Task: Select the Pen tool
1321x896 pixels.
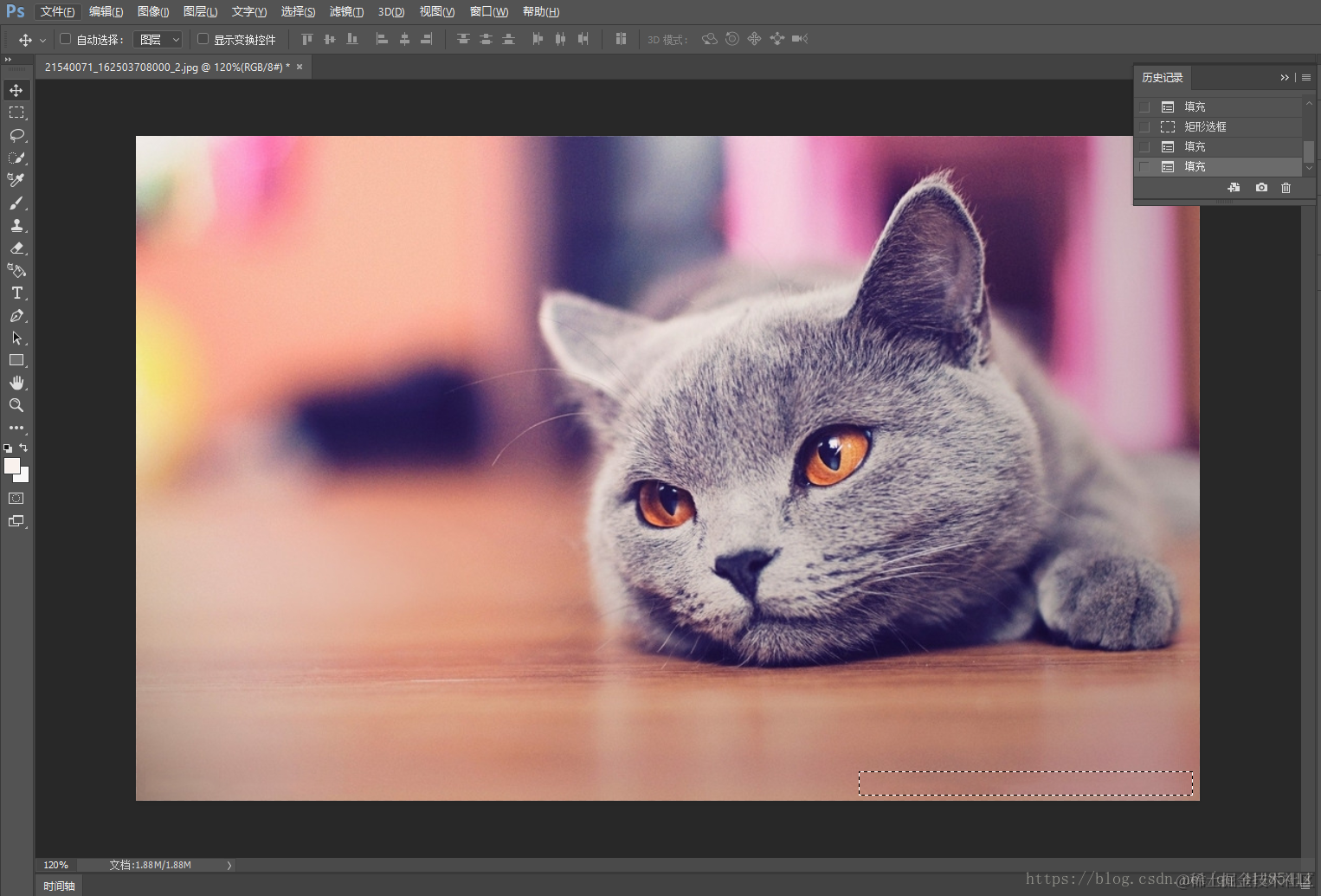Action: click(16, 315)
